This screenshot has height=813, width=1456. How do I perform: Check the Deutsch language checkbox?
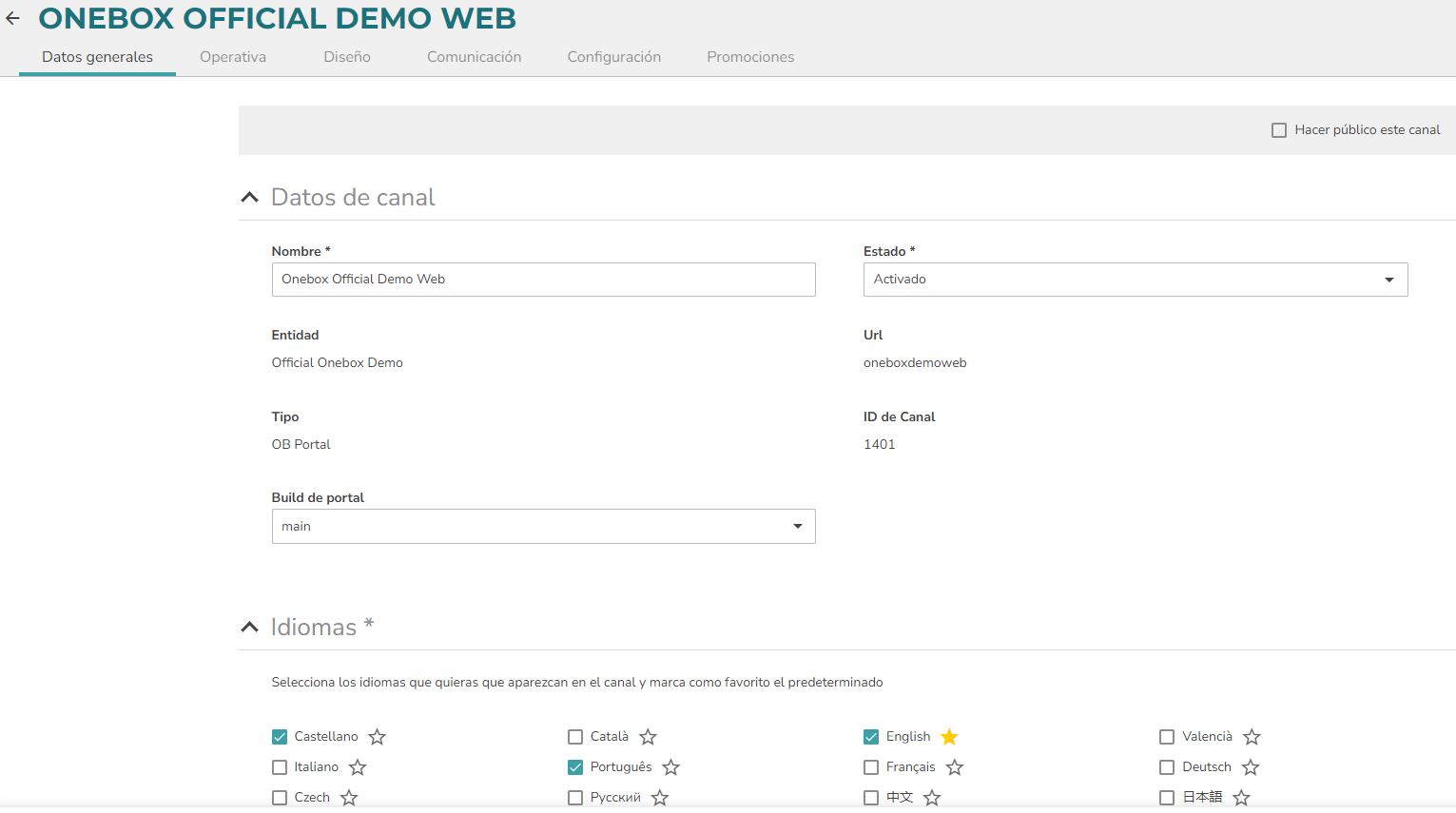(1167, 767)
